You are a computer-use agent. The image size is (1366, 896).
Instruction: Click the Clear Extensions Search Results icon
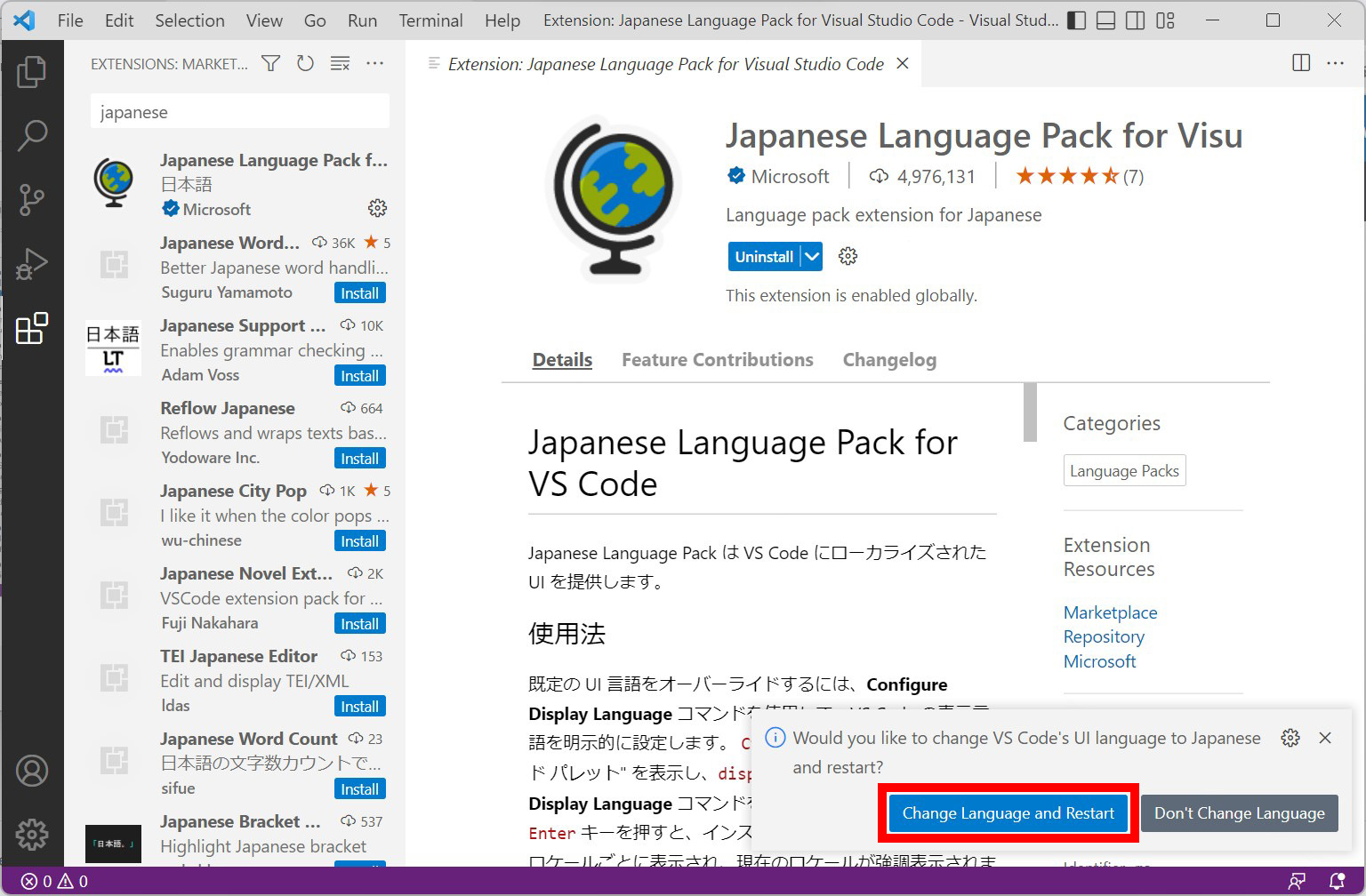340,63
